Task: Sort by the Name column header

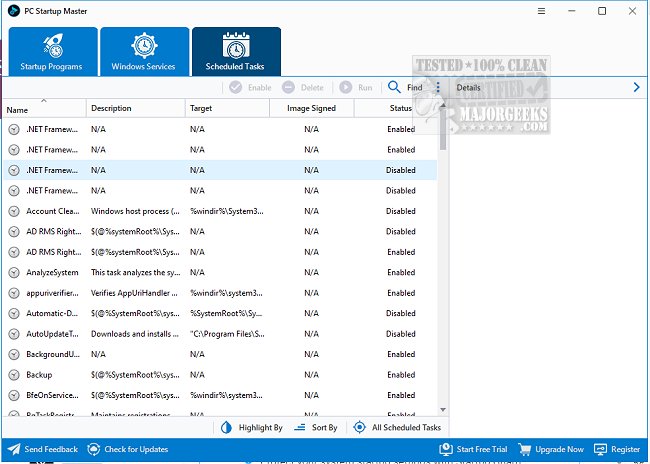Action: pos(44,109)
